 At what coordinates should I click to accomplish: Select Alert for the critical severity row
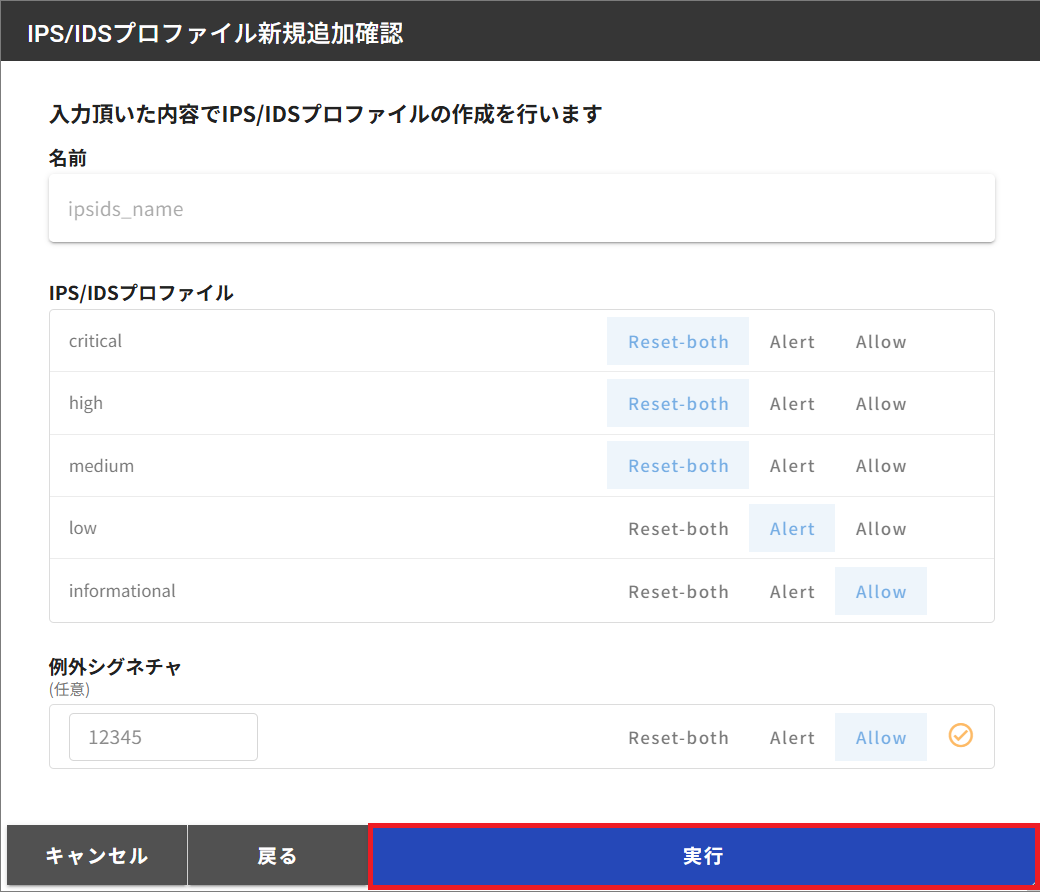792,341
